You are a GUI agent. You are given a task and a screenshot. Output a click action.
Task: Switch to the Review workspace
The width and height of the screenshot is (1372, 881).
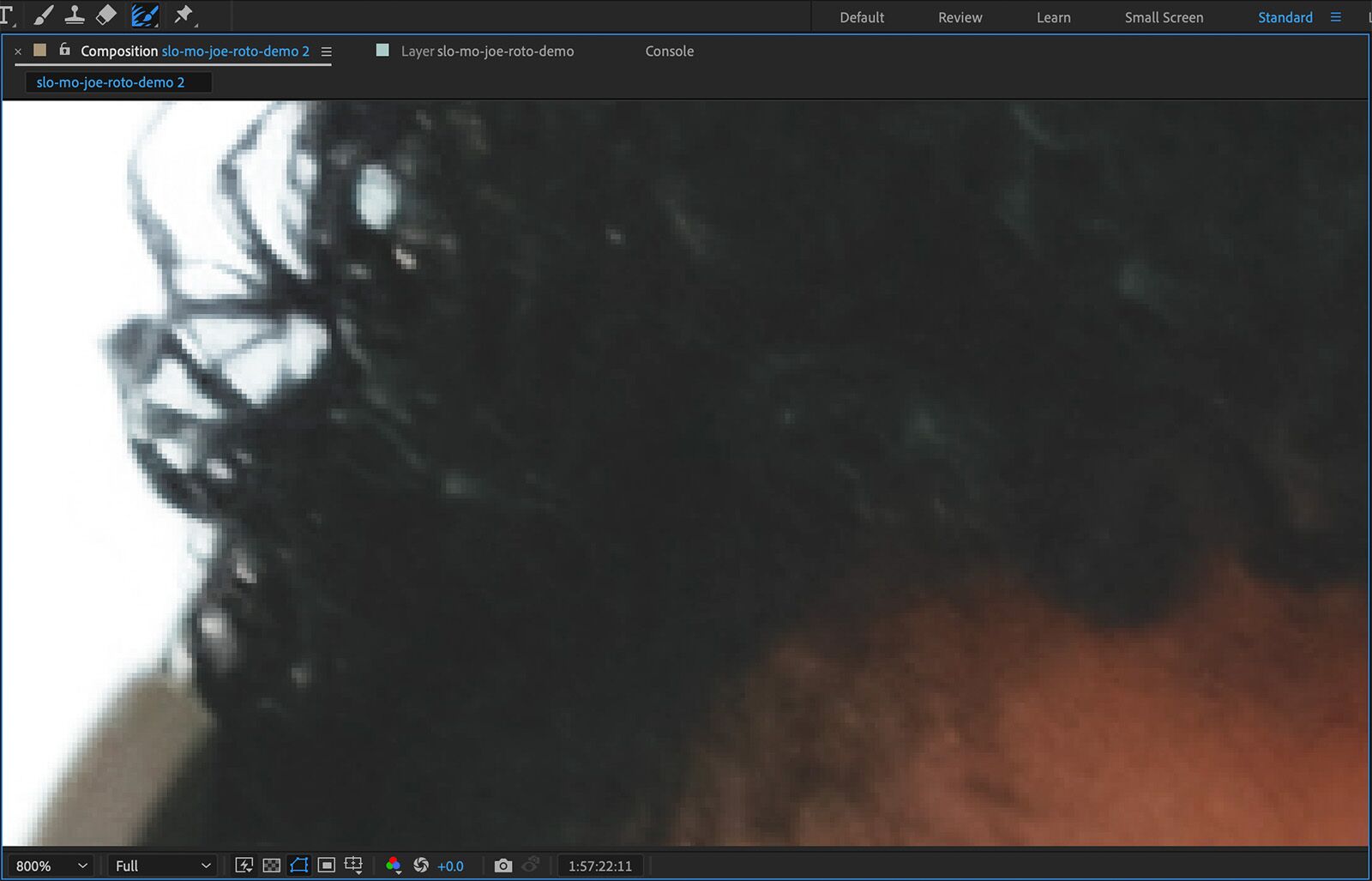tap(960, 17)
